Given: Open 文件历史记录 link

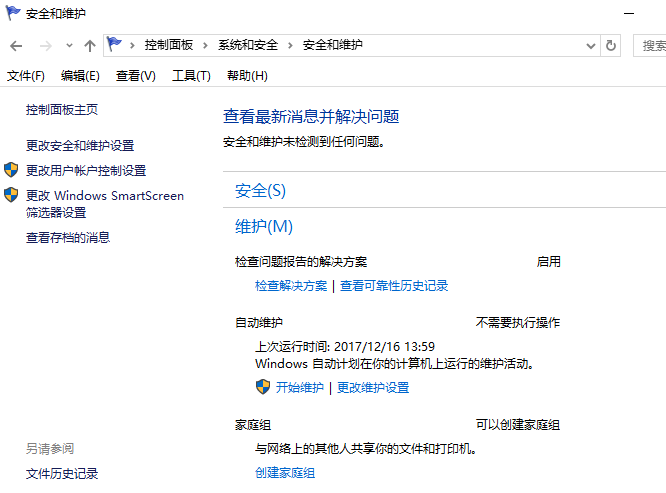Looking at the screenshot, I should 62,473.
